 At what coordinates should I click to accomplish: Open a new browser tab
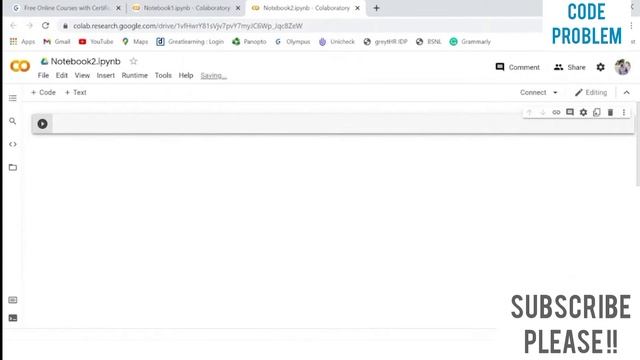pos(376,8)
